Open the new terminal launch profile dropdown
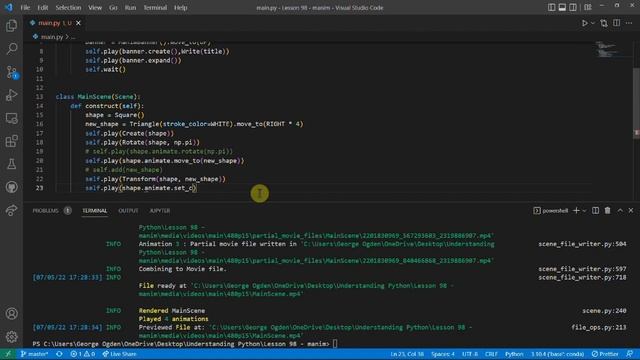This screenshot has height=360, width=640. click(x=584, y=211)
